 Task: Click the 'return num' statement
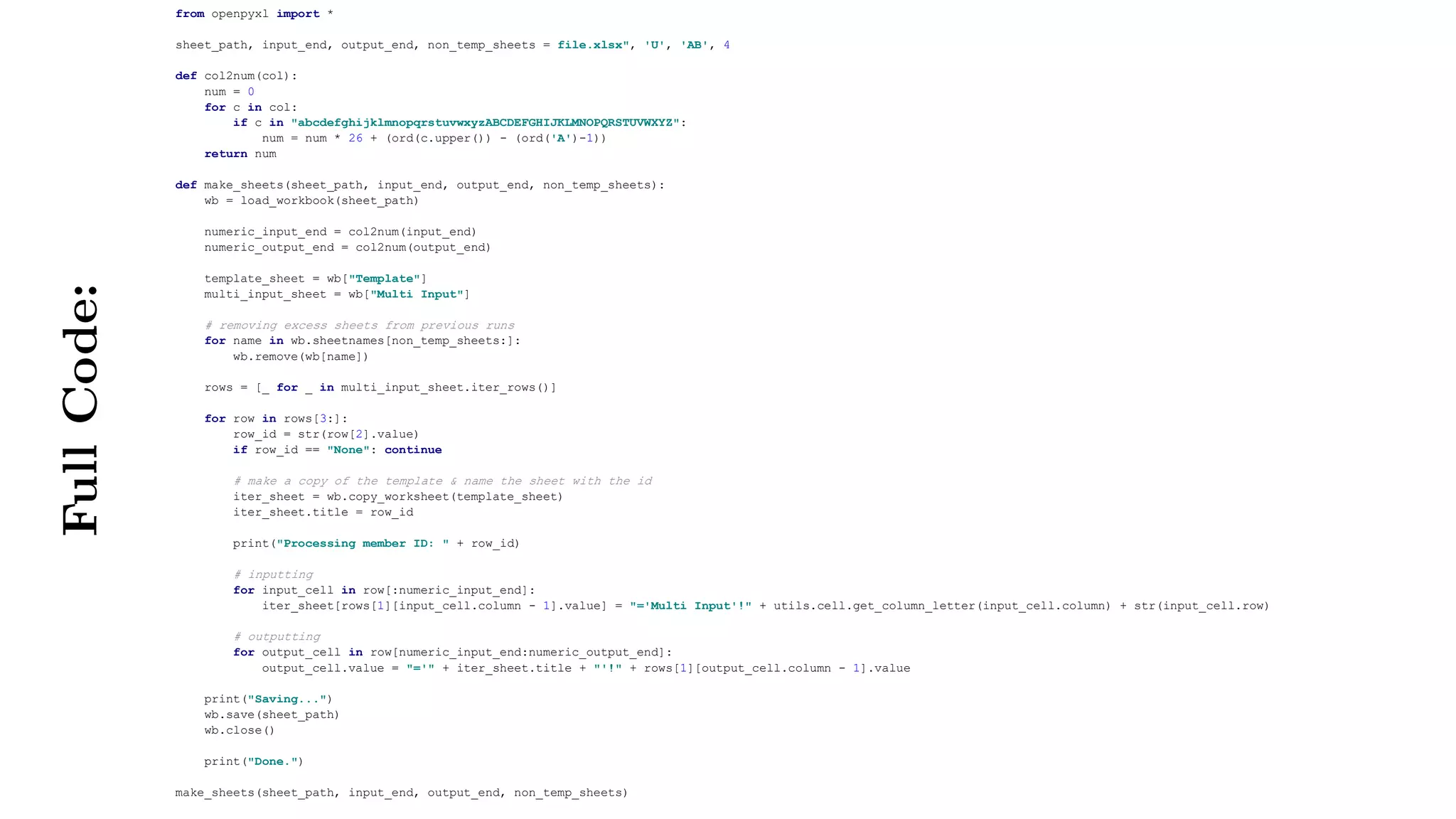pos(240,154)
